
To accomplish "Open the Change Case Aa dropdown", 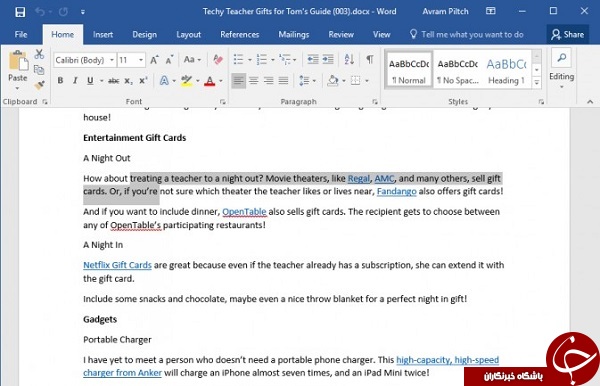I will click(192, 60).
